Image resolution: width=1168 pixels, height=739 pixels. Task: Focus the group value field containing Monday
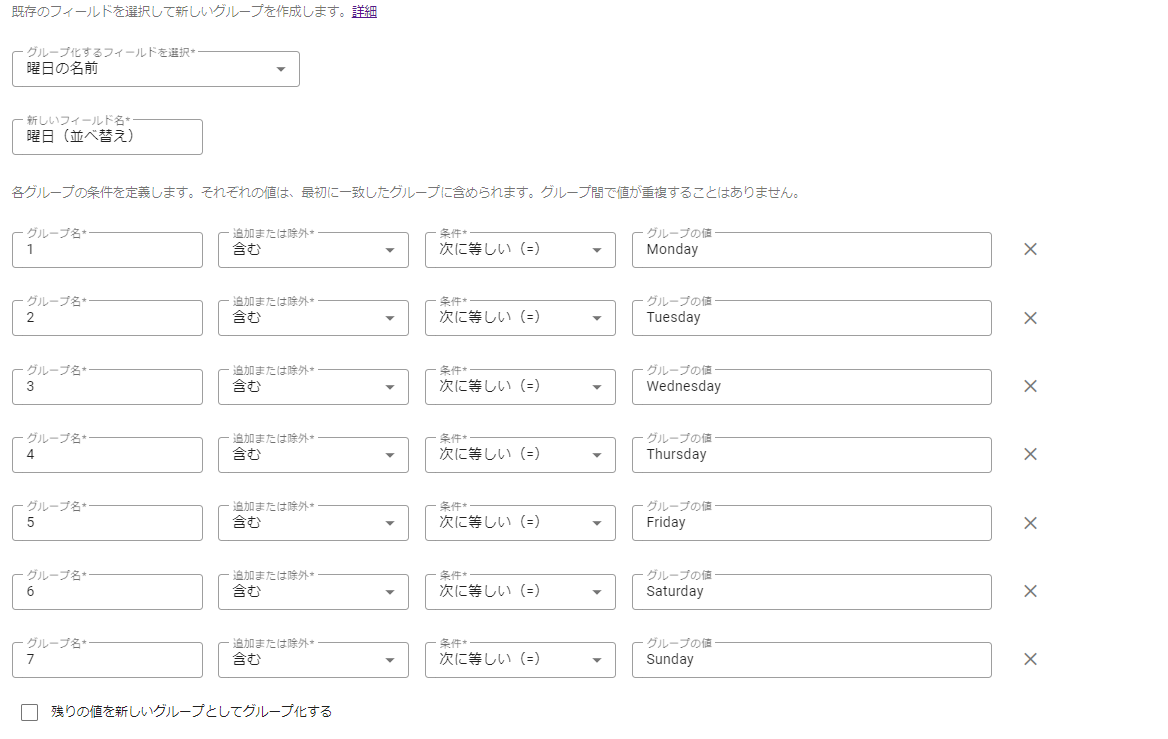[x=811, y=250]
